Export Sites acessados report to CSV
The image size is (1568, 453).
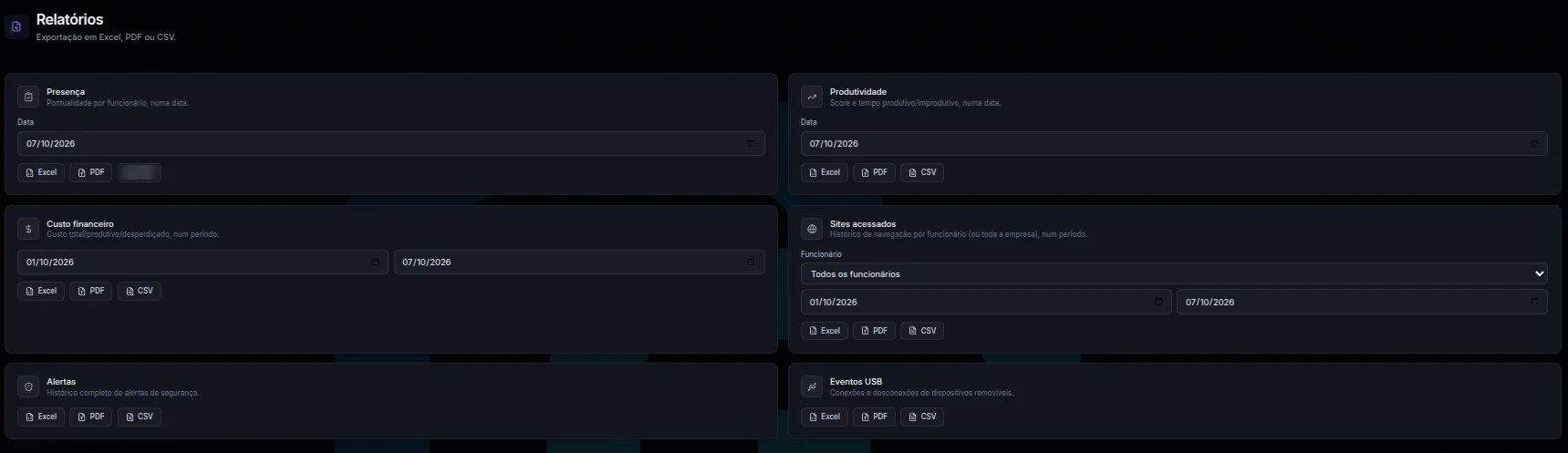tap(922, 331)
